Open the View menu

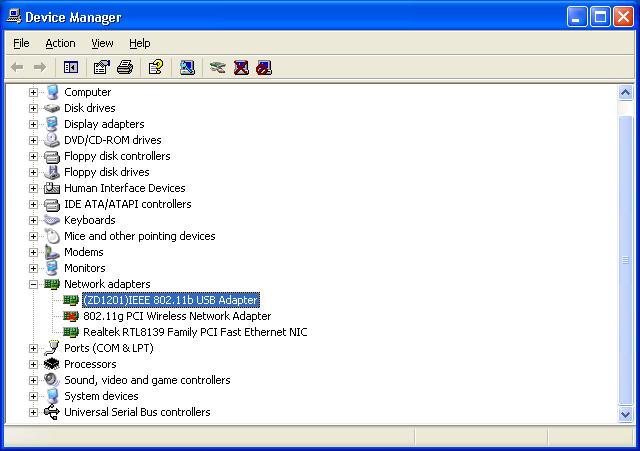click(x=102, y=43)
